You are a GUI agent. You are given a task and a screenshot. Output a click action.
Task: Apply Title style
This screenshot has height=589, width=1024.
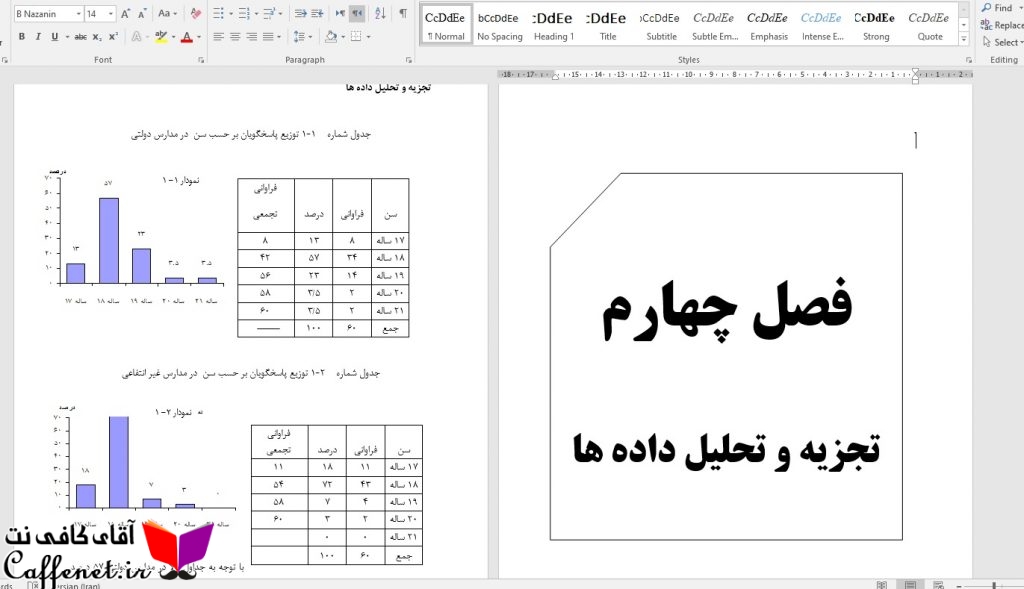coord(607,25)
